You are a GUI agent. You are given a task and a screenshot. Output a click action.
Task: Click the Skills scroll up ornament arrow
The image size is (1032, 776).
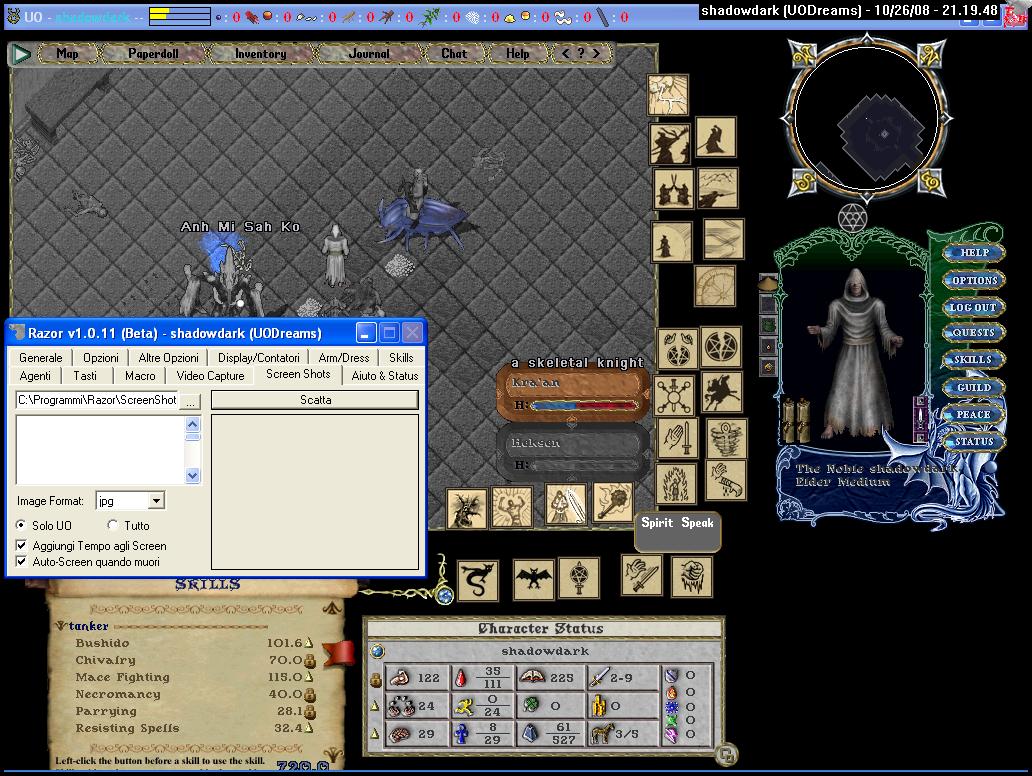tap(332, 608)
